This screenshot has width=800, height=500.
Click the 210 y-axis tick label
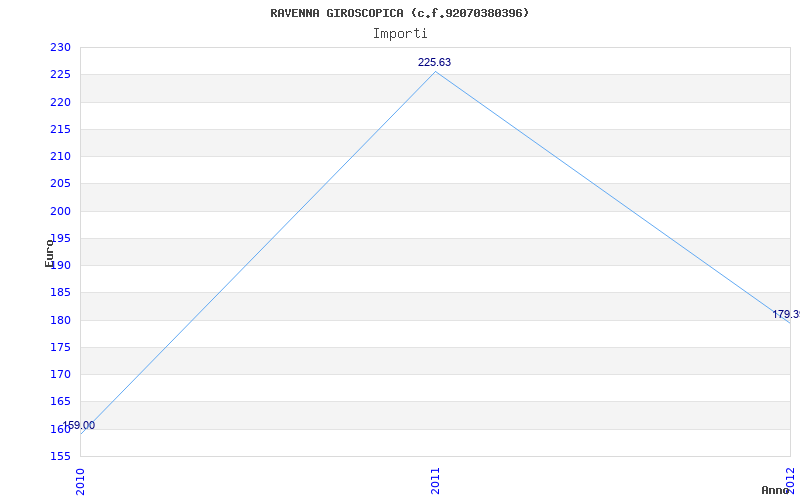60,157
